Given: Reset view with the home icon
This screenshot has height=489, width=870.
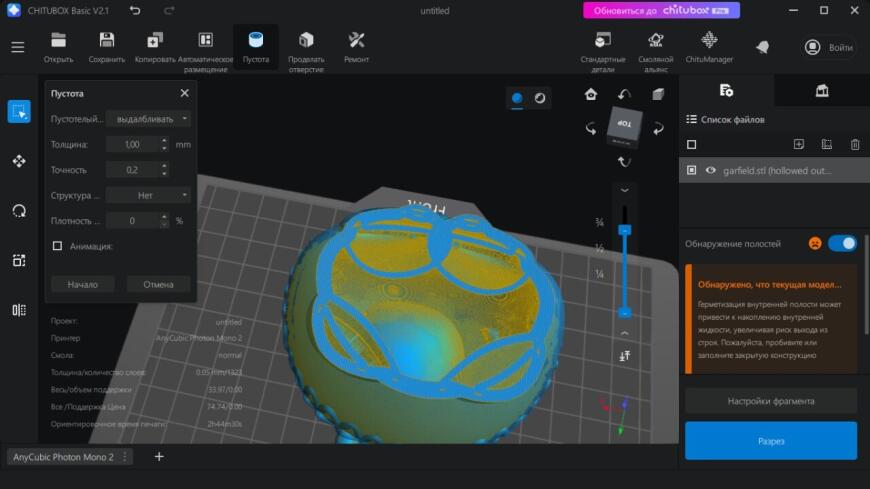Looking at the screenshot, I should pos(591,94).
